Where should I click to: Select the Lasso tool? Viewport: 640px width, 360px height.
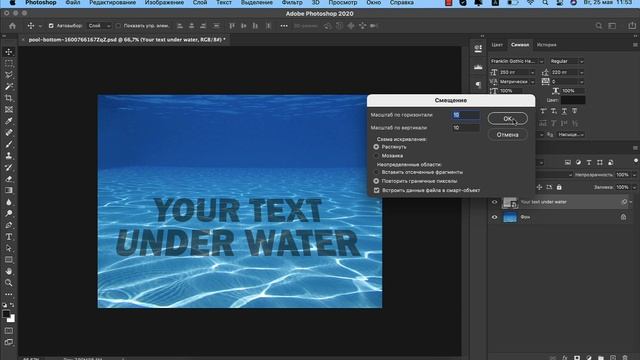[x=9, y=75]
